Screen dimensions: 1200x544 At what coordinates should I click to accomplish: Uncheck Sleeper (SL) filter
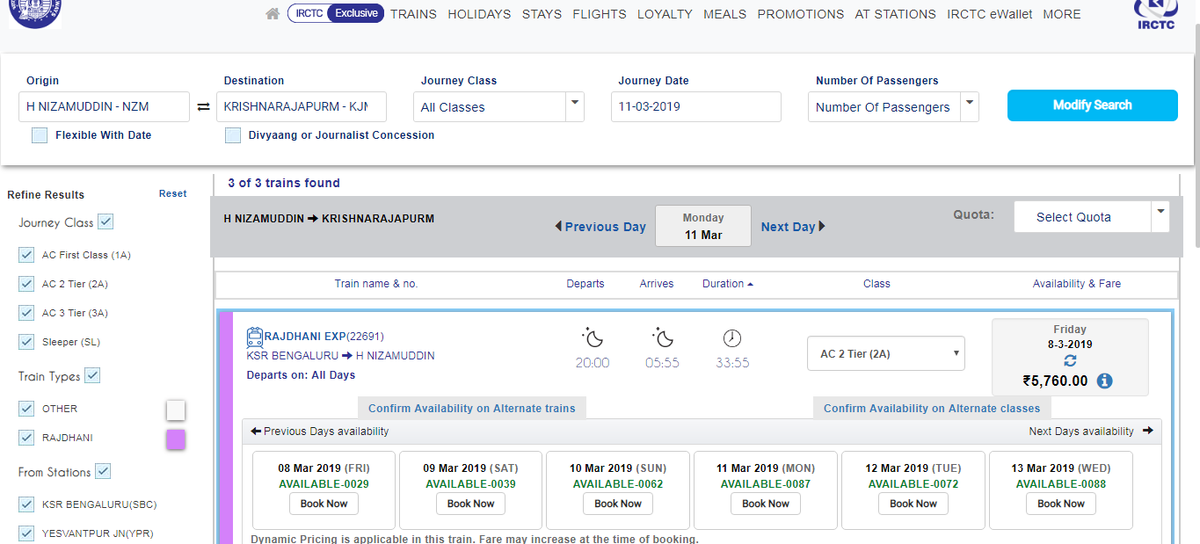click(x=27, y=342)
